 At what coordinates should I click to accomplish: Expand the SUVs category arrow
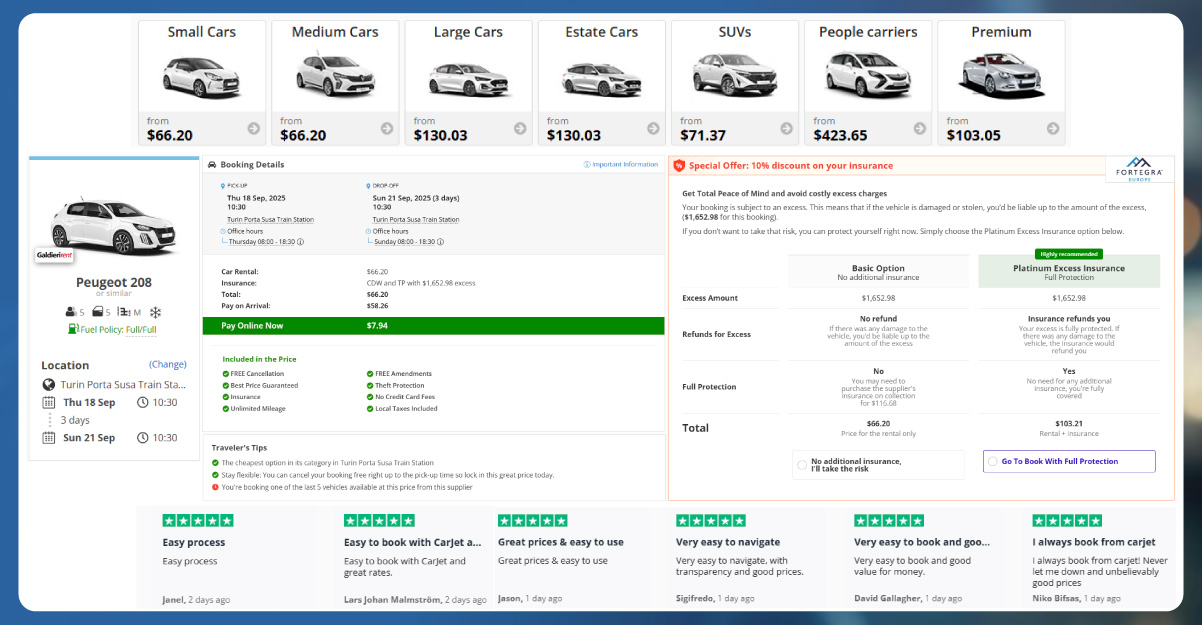coord(786,128)
